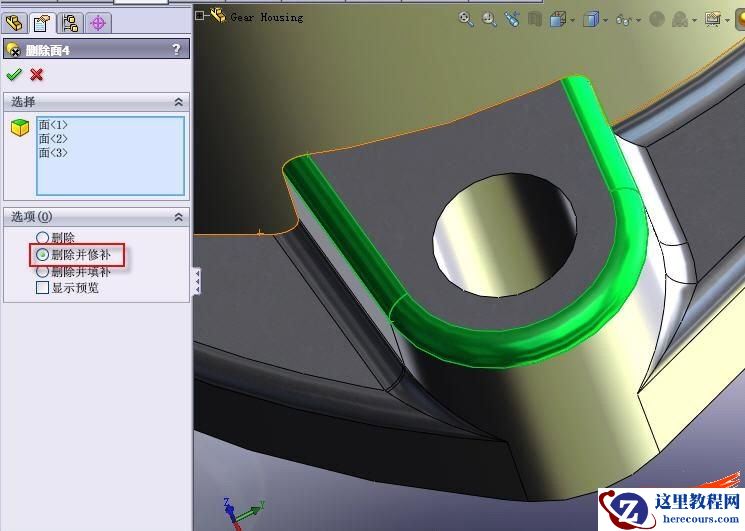The width and height of the screenshot is (745, 531).
Task: Select 面<1> in the selection list
Action: pos(53,125)
